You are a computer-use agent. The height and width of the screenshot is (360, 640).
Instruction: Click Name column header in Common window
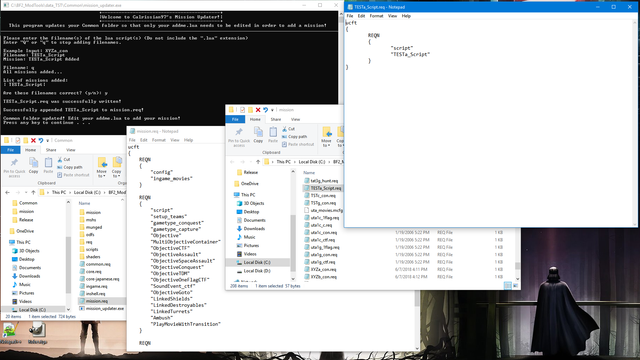(x=84, y=203)
